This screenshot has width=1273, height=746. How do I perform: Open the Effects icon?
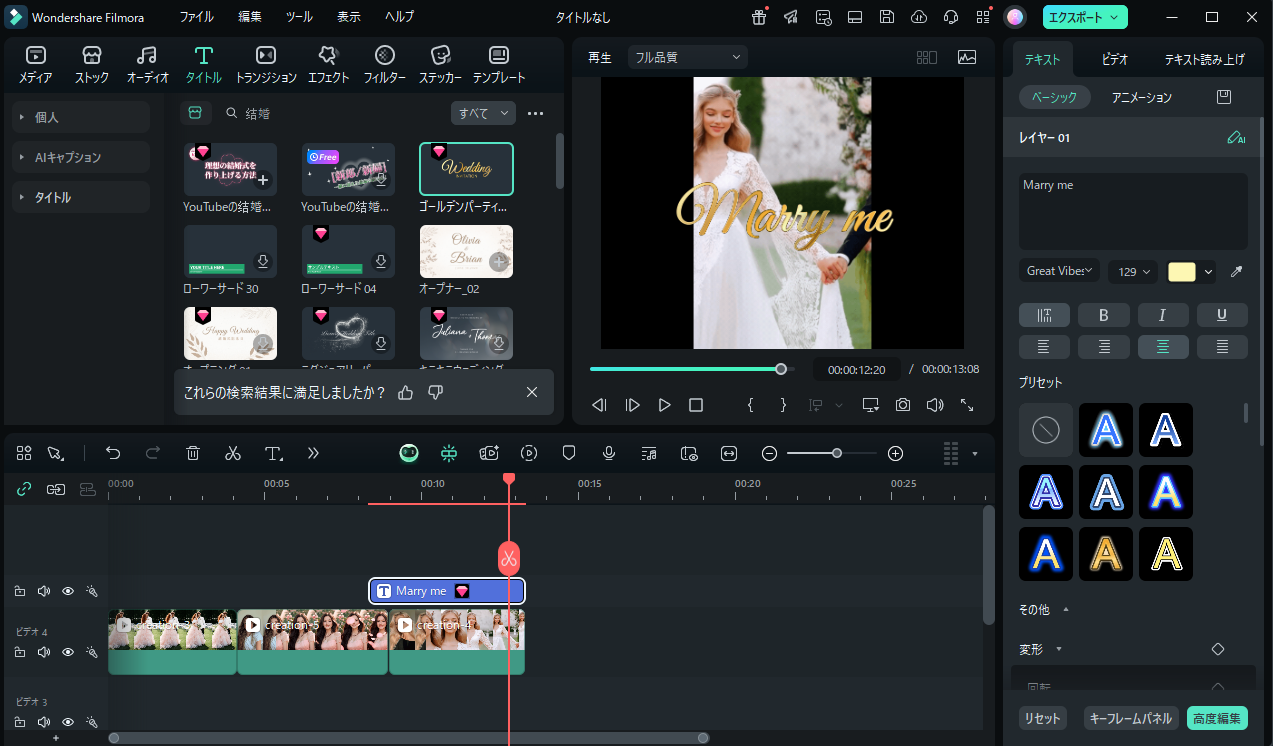coord(328,55)
